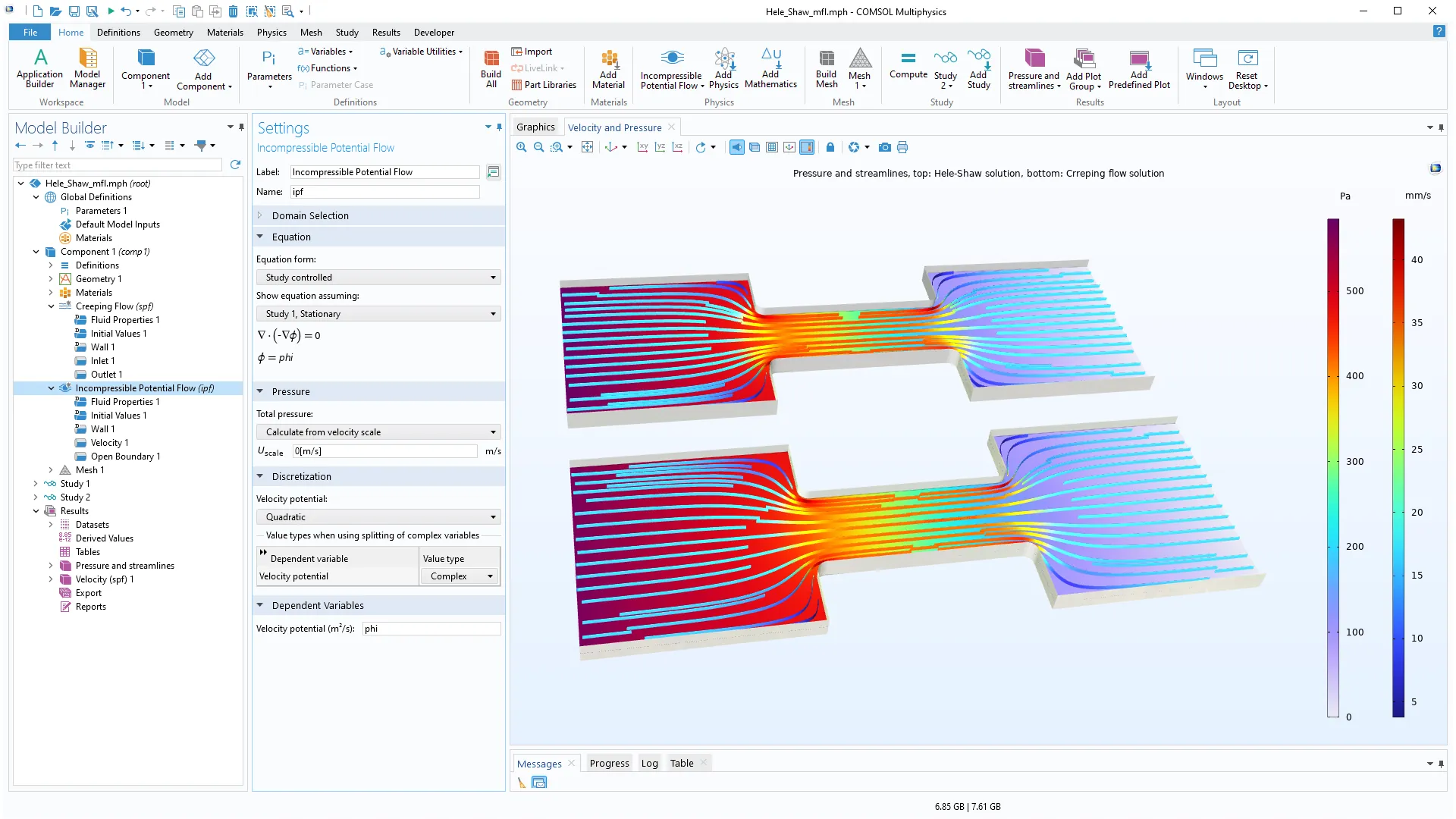Switch to the Log tab
The height and width of the screenshot is (819, 1456).
[649, 764]
